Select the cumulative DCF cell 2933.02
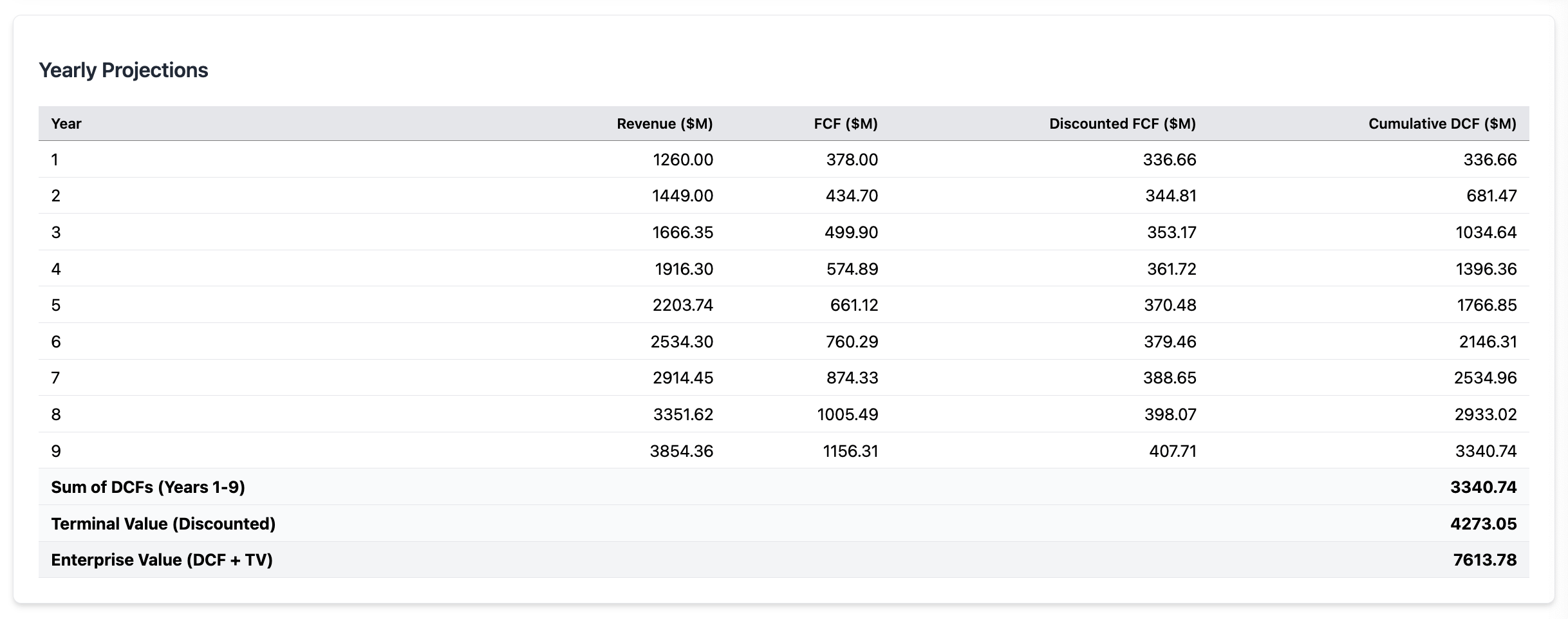Image resolution: width=1568 pixels, height=619 pixels. [1485, 414]
